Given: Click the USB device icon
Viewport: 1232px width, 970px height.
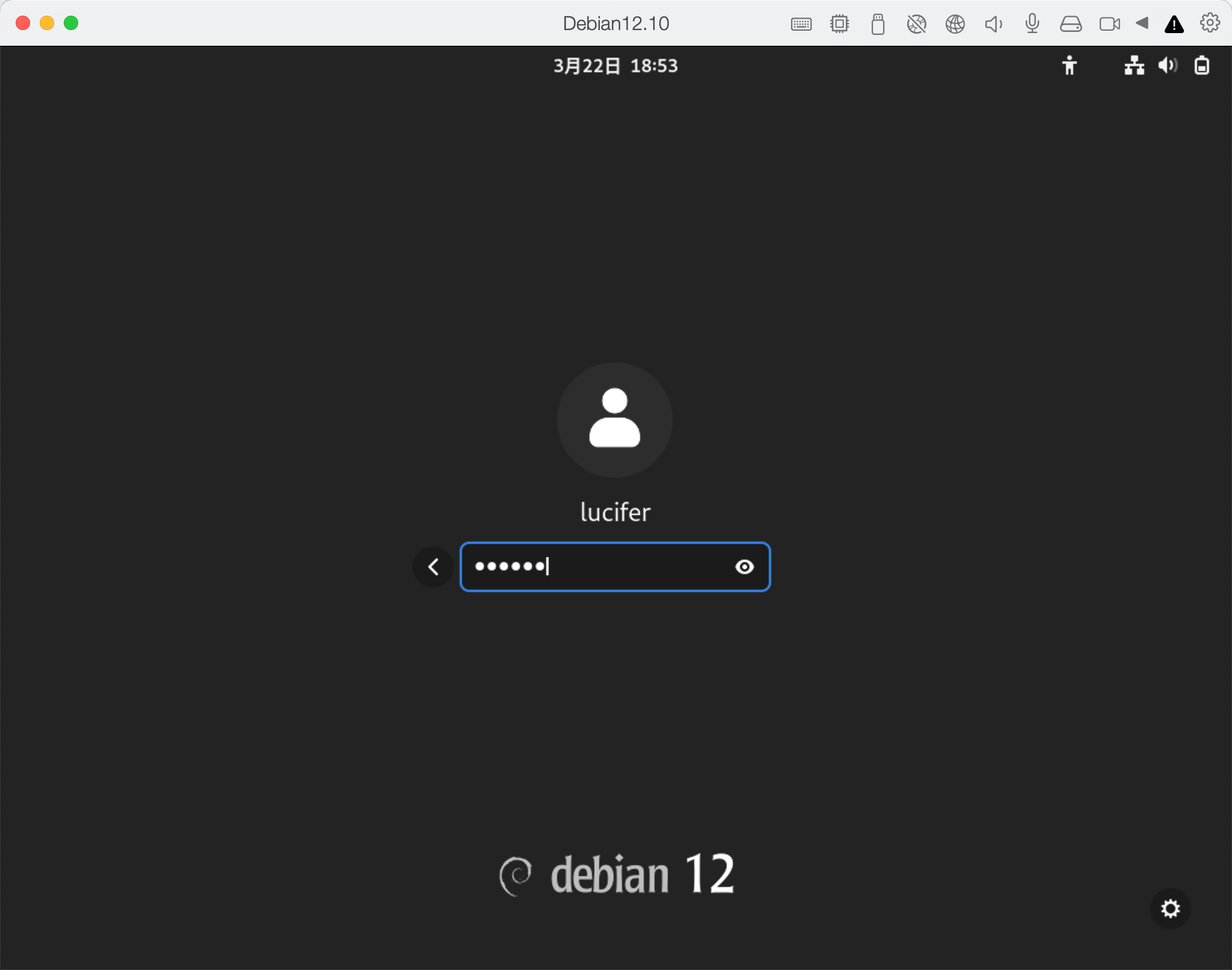Looking at the screenshot, I should click(x=878, y=24).
